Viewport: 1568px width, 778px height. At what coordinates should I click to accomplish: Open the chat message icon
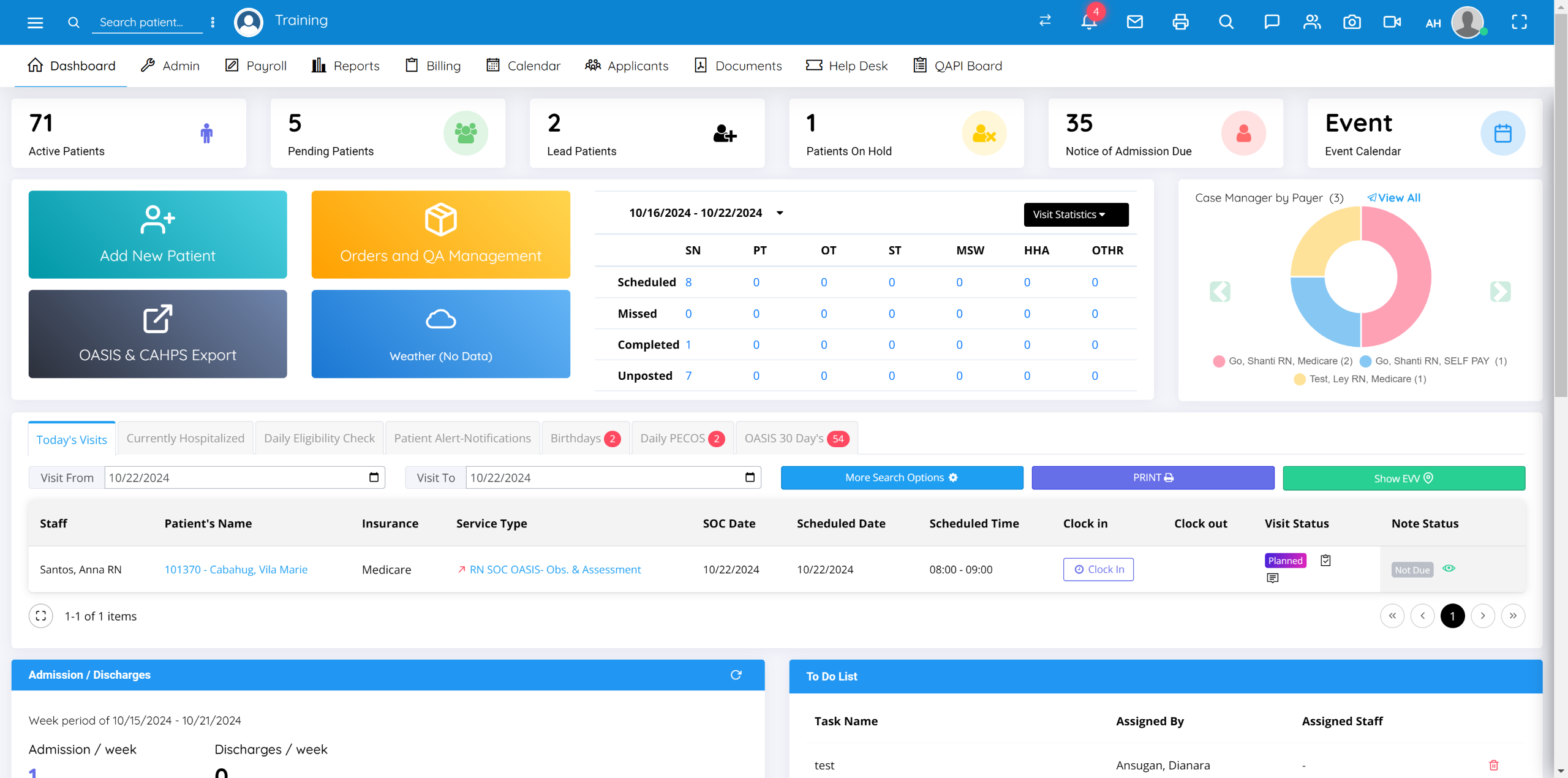coord(1272,22)
